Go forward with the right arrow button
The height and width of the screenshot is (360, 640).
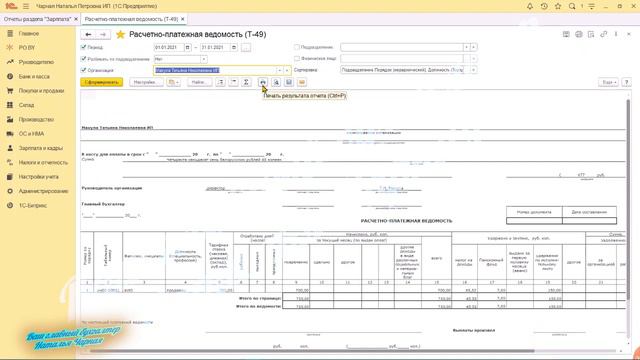(x=103, y=34)
